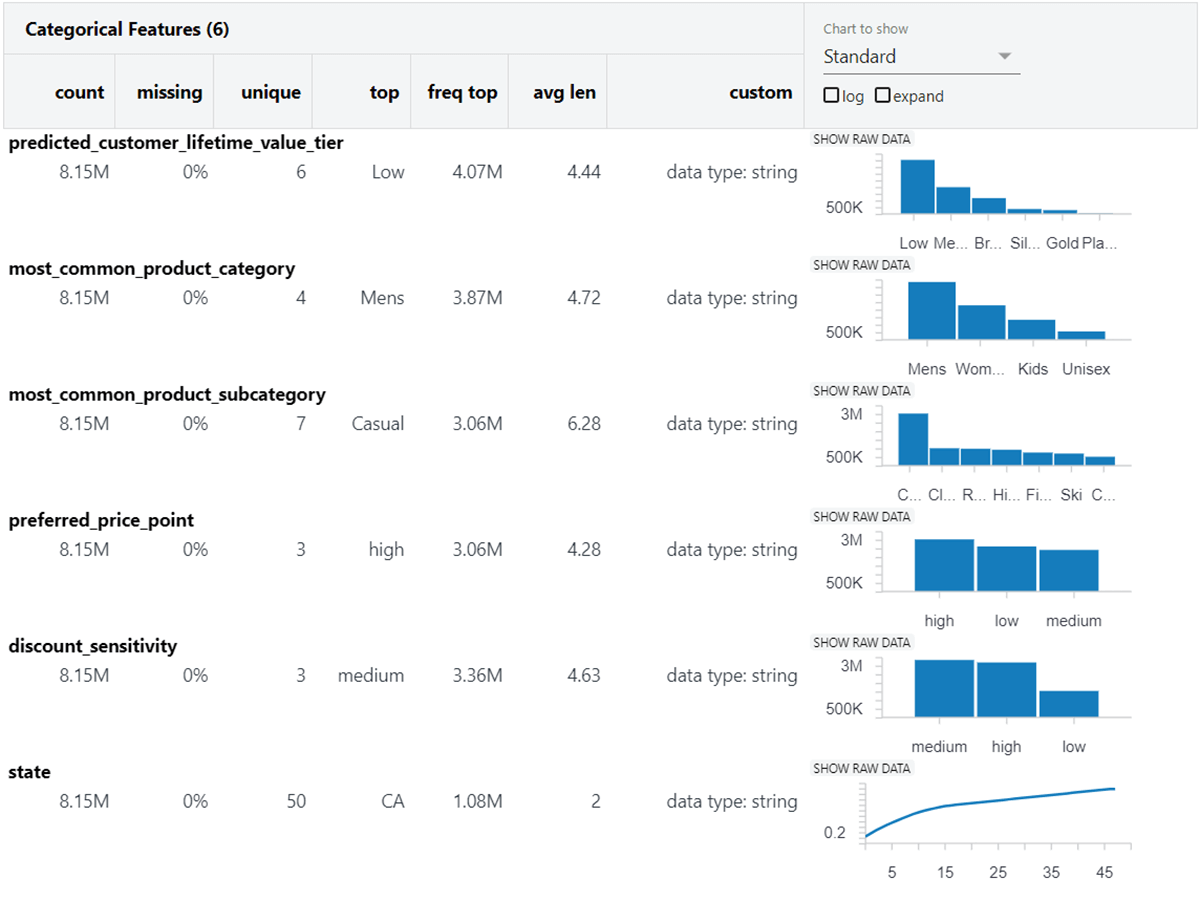Click the Categorical Features (6) heading

coord(127,29)
